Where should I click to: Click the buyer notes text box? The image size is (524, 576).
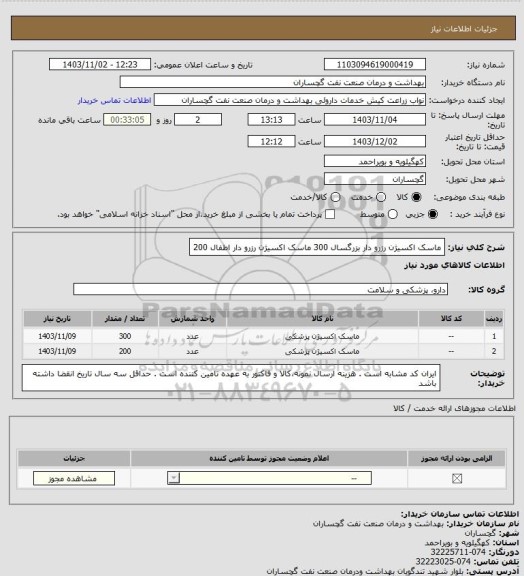(x=231, y=378)
